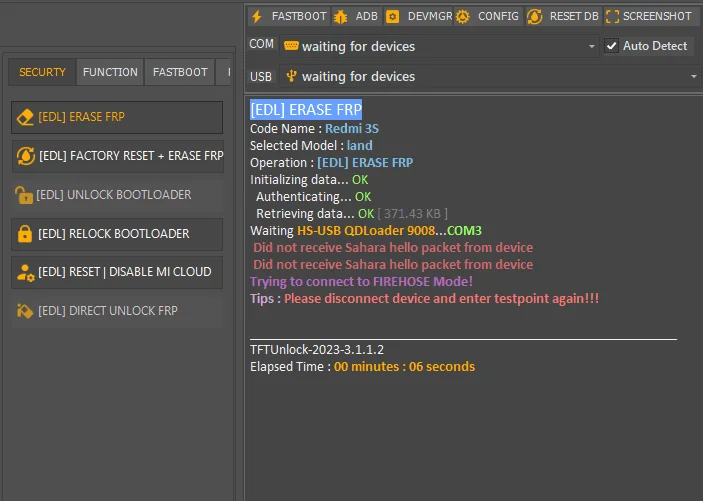
Task: Click second Sahara hello packet error line
Action: click(x=393, y=265)
